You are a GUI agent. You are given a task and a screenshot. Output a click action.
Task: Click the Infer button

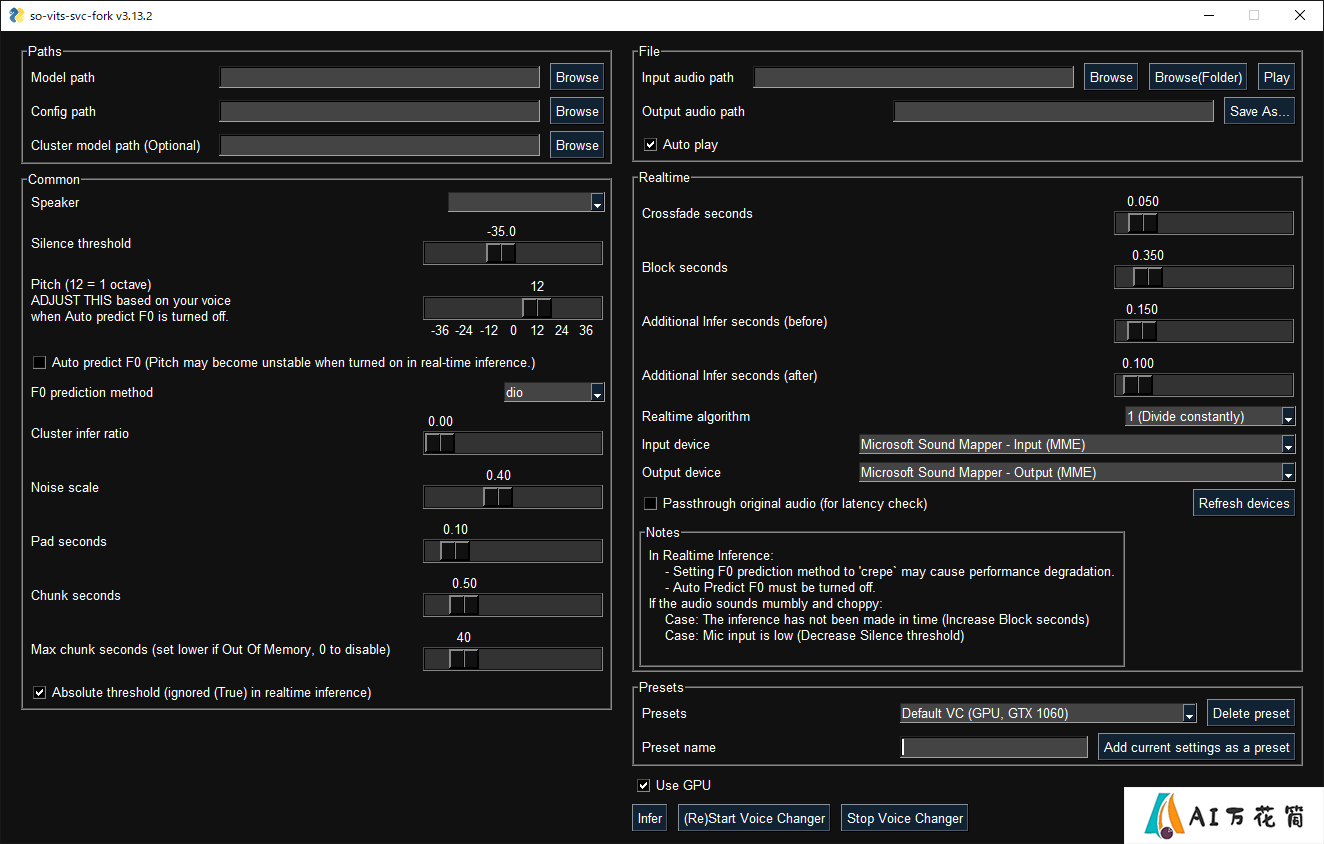tap(650, 818)
